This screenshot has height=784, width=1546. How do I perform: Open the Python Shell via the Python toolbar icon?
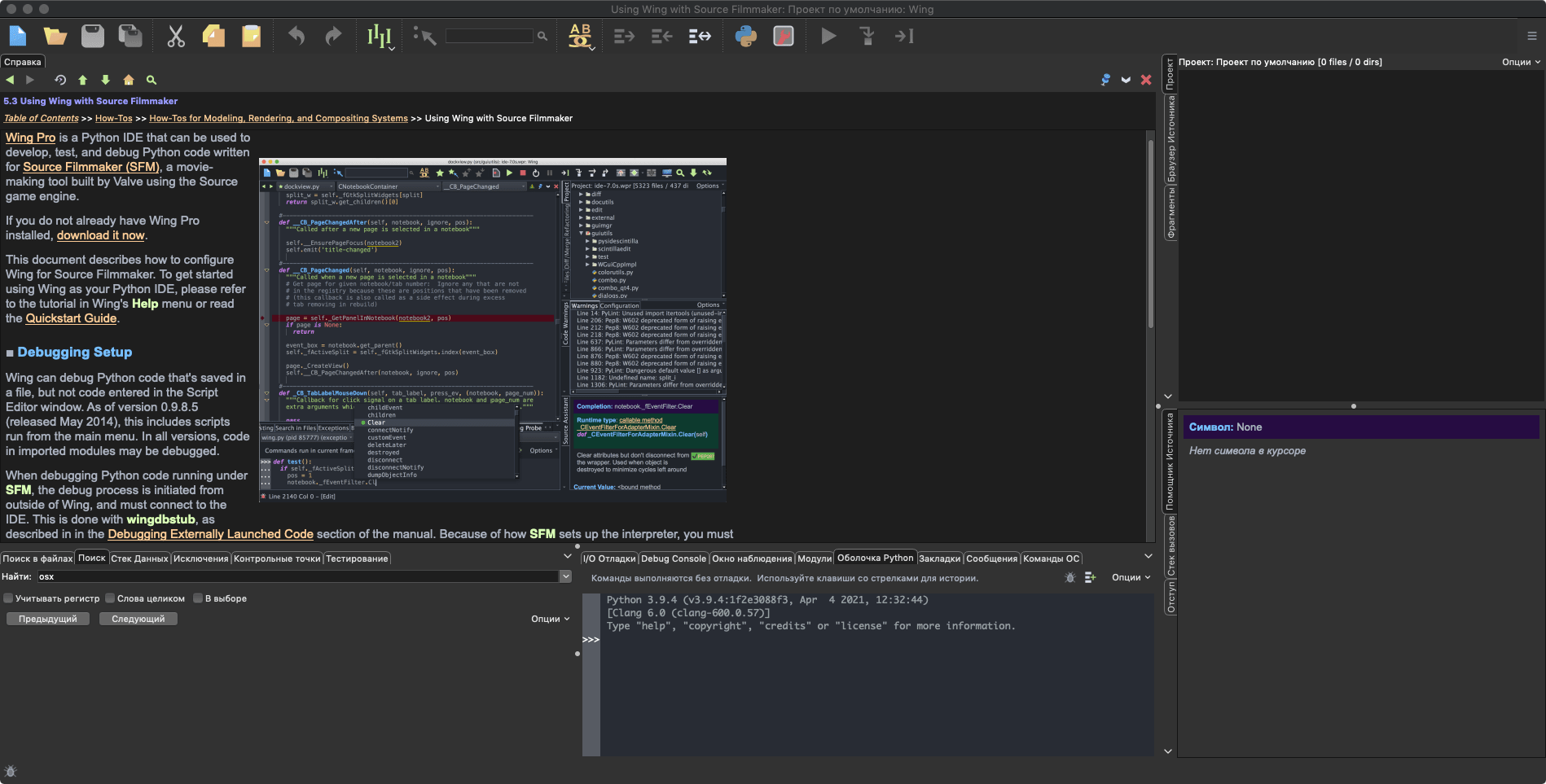coord(746,36)
